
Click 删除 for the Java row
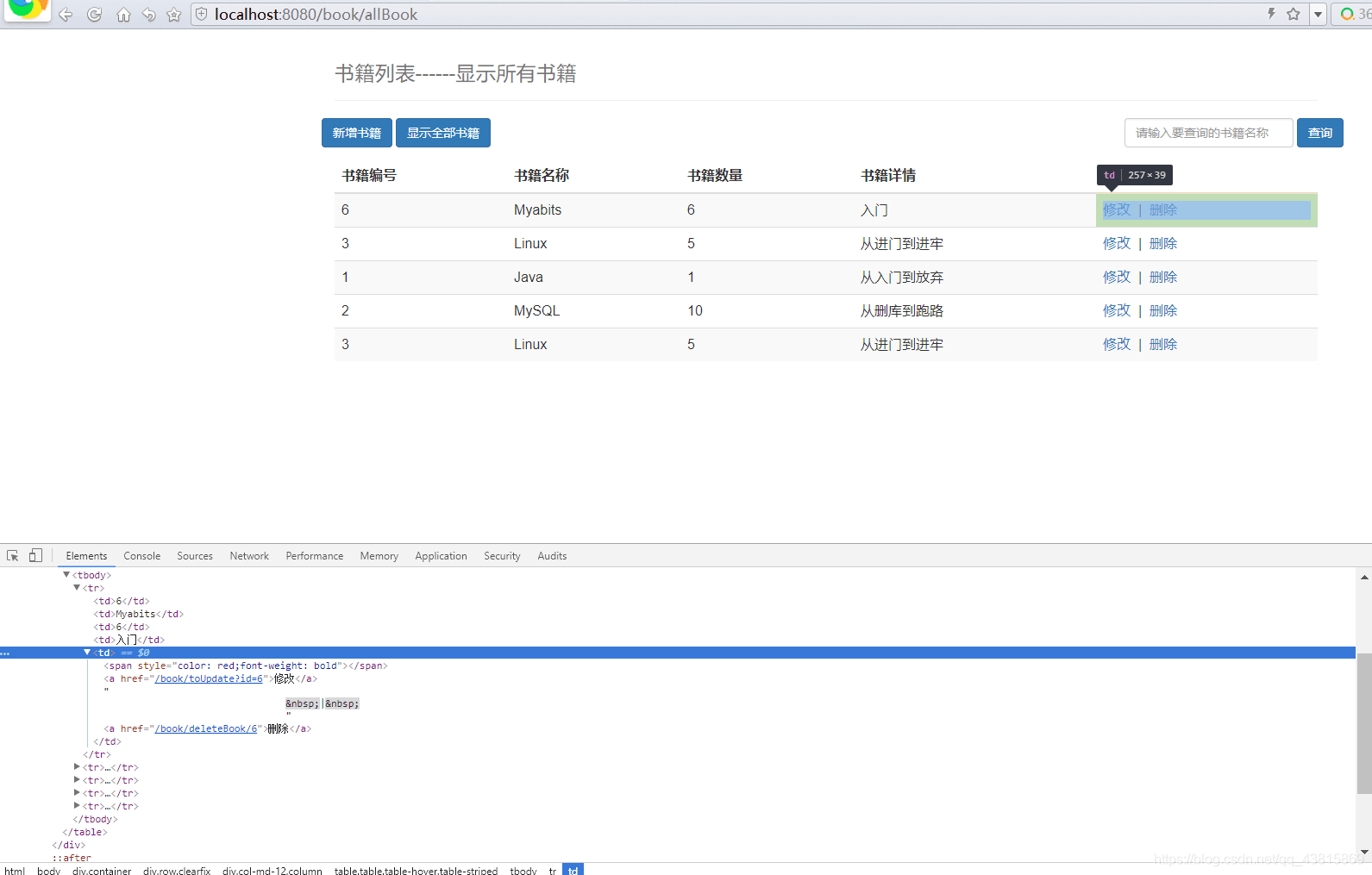[x=1163, y=277]
